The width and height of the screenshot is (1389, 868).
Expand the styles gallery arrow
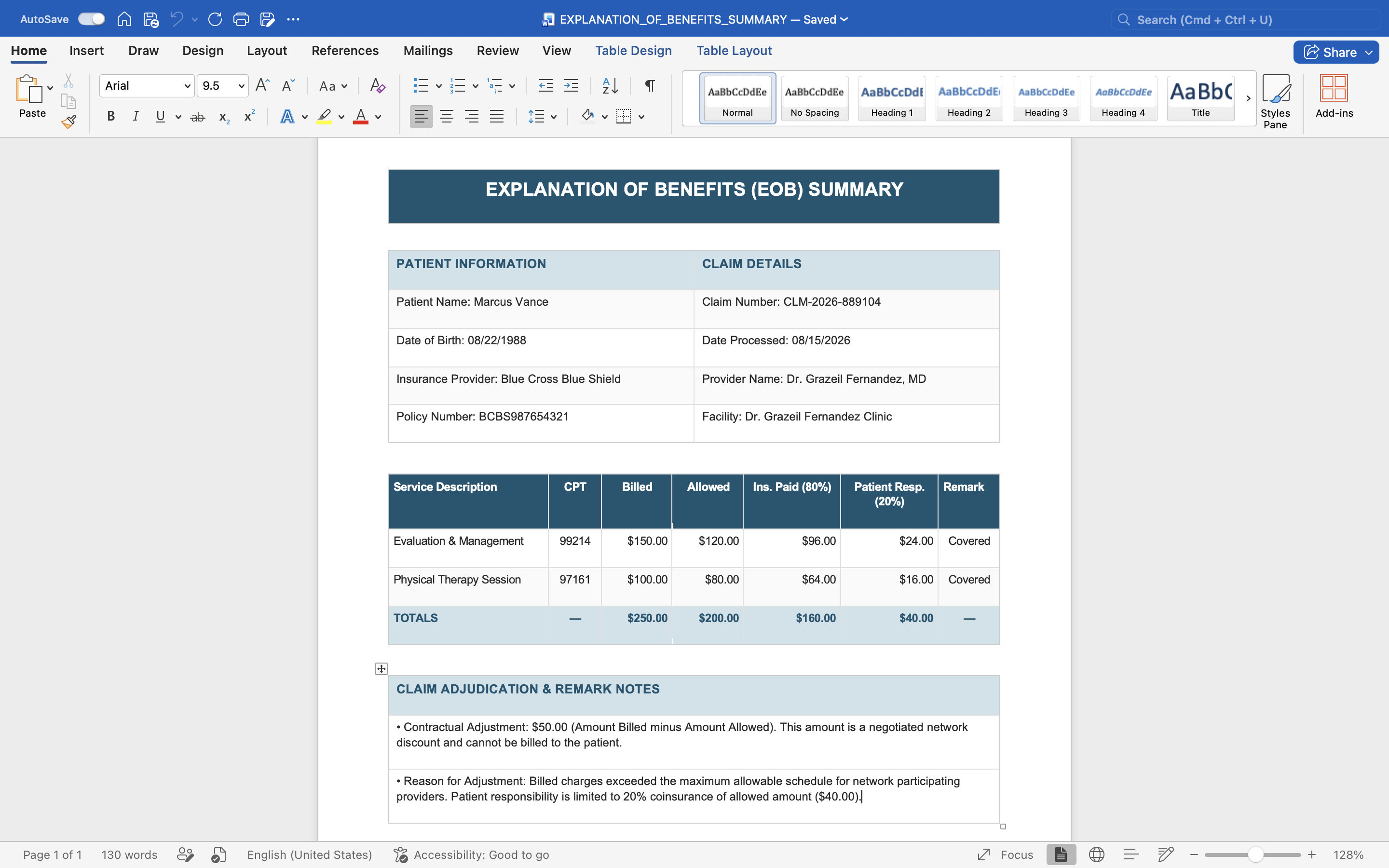(1248, 98)
